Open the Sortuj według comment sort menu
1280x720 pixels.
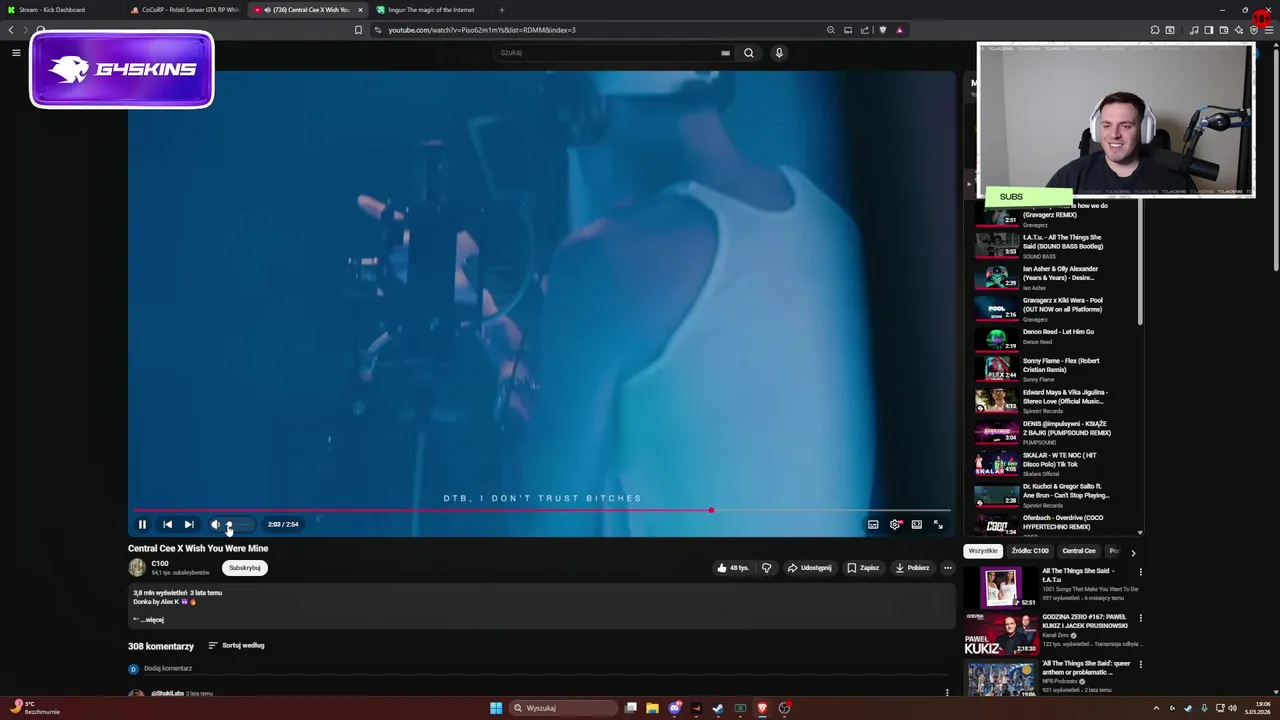[x=237, y=646]
